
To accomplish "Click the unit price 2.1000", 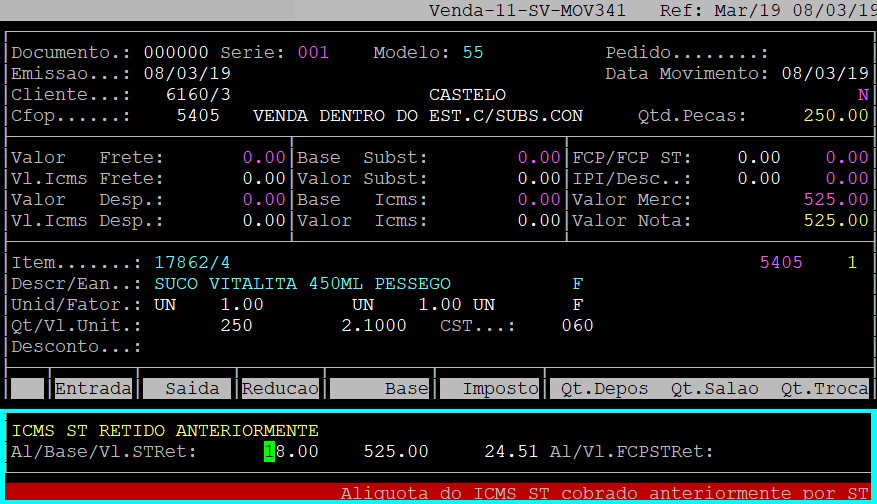I will click(x=373, y=326).
